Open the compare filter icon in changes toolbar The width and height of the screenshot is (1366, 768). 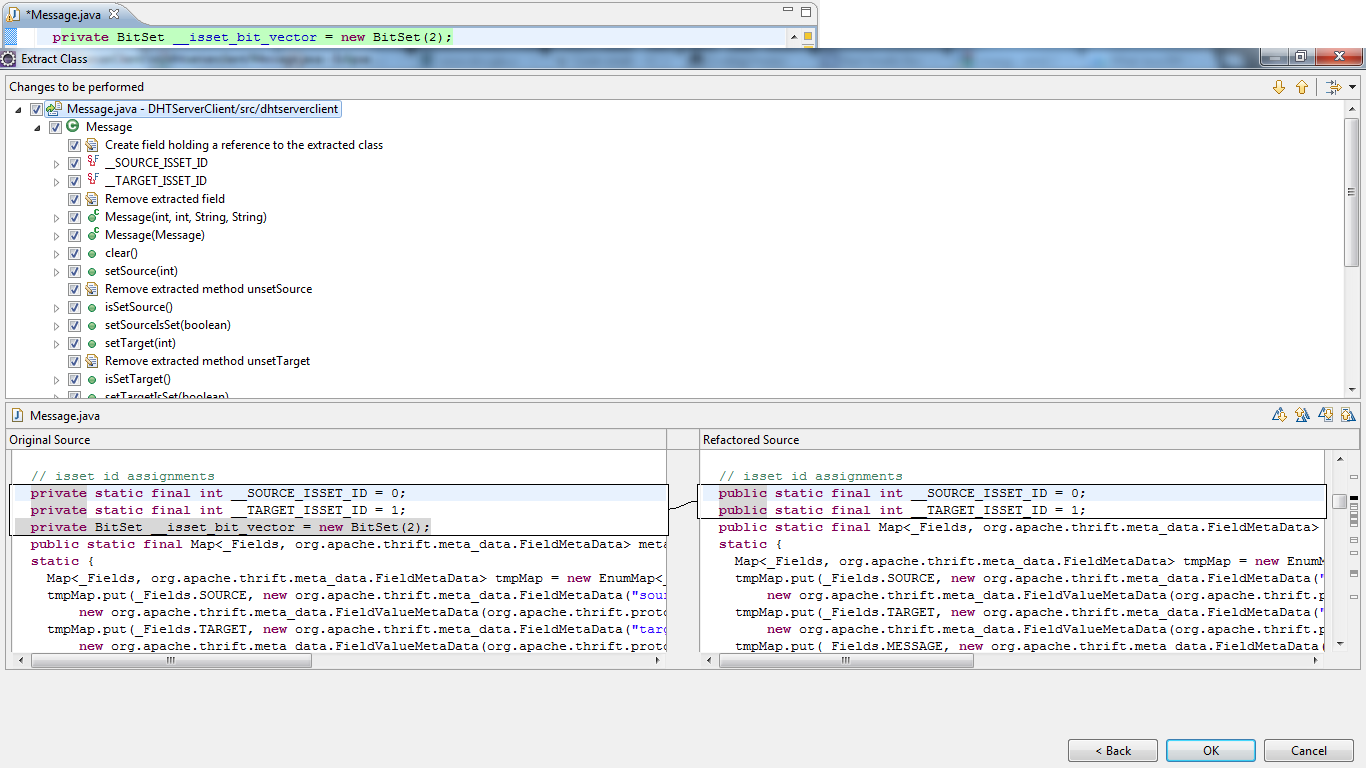click(1334, 87)
